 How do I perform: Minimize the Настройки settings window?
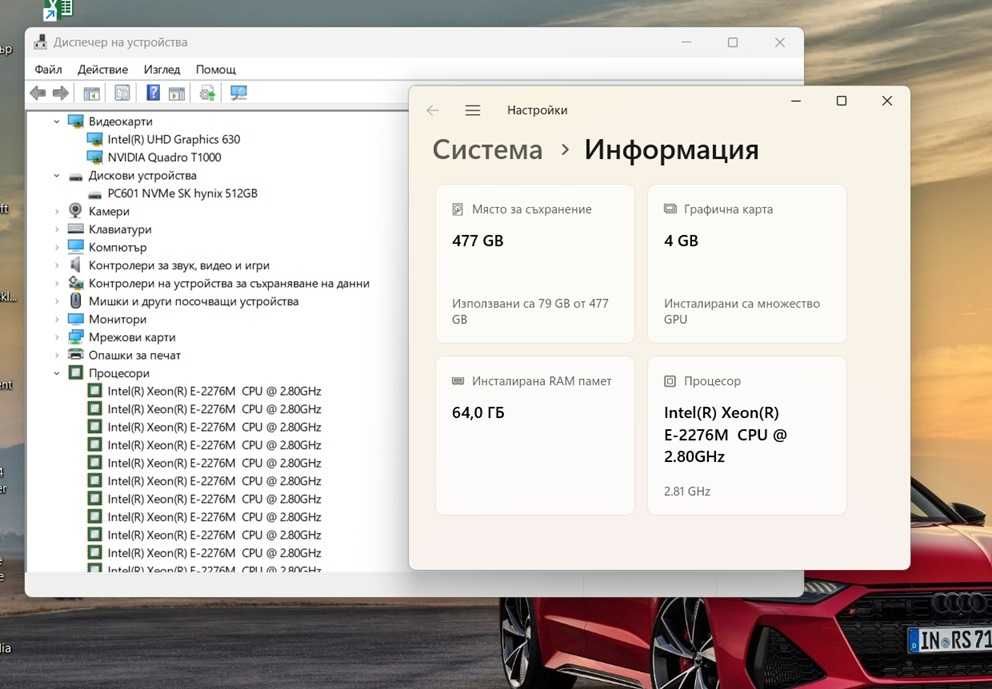click(x=796, y=101)
